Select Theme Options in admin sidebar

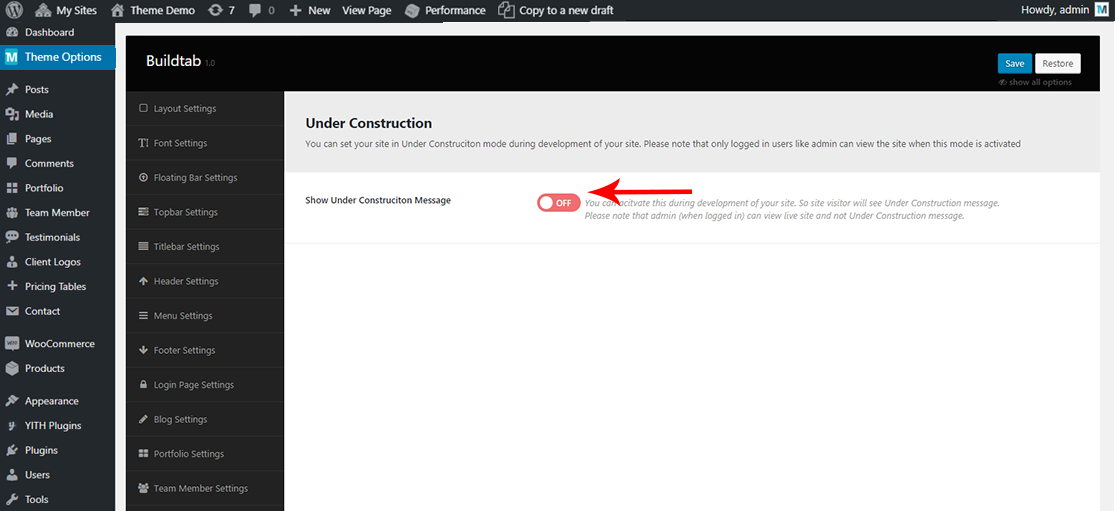click(62, 57)
